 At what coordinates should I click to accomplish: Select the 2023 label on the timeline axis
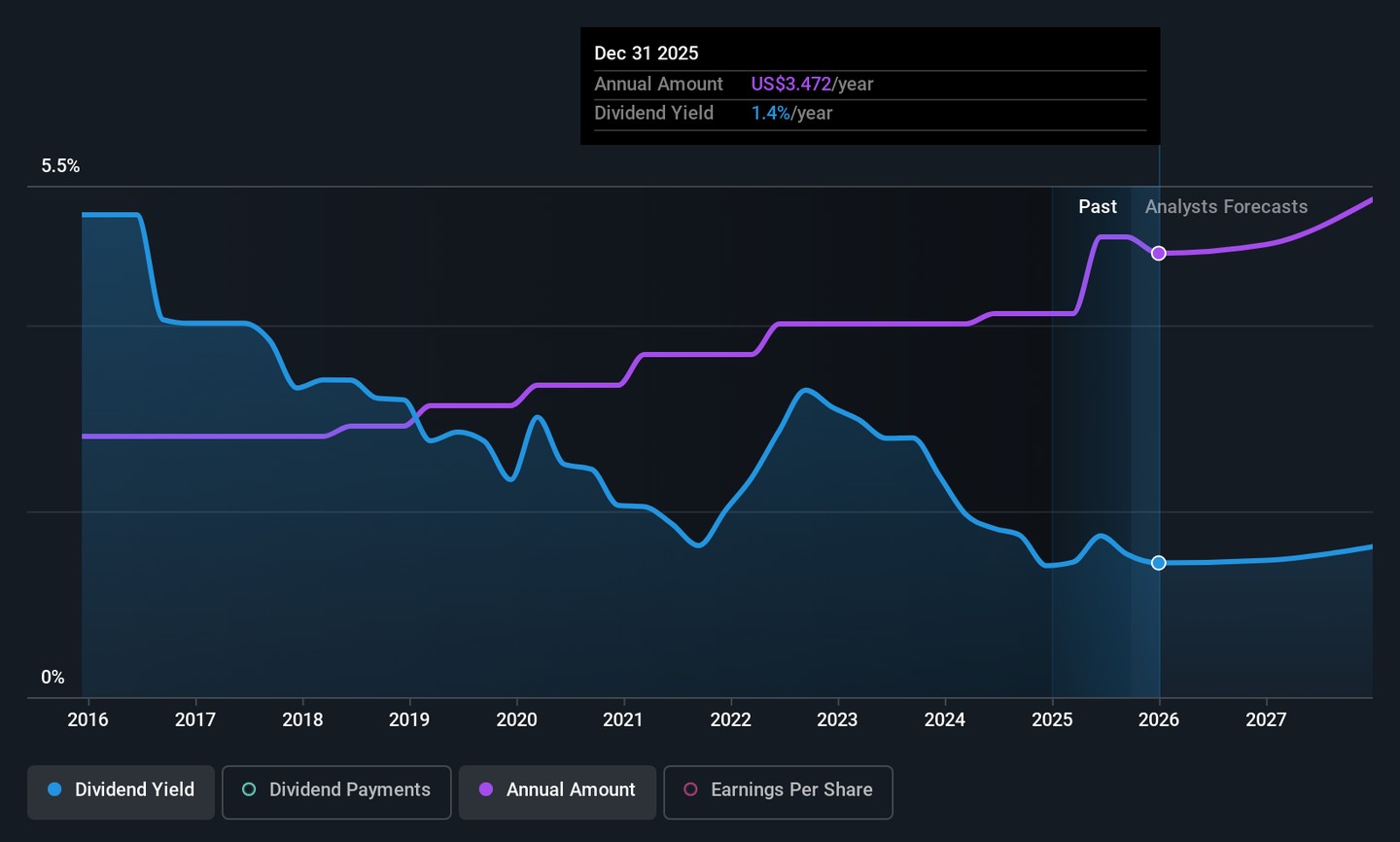point(837,719)
